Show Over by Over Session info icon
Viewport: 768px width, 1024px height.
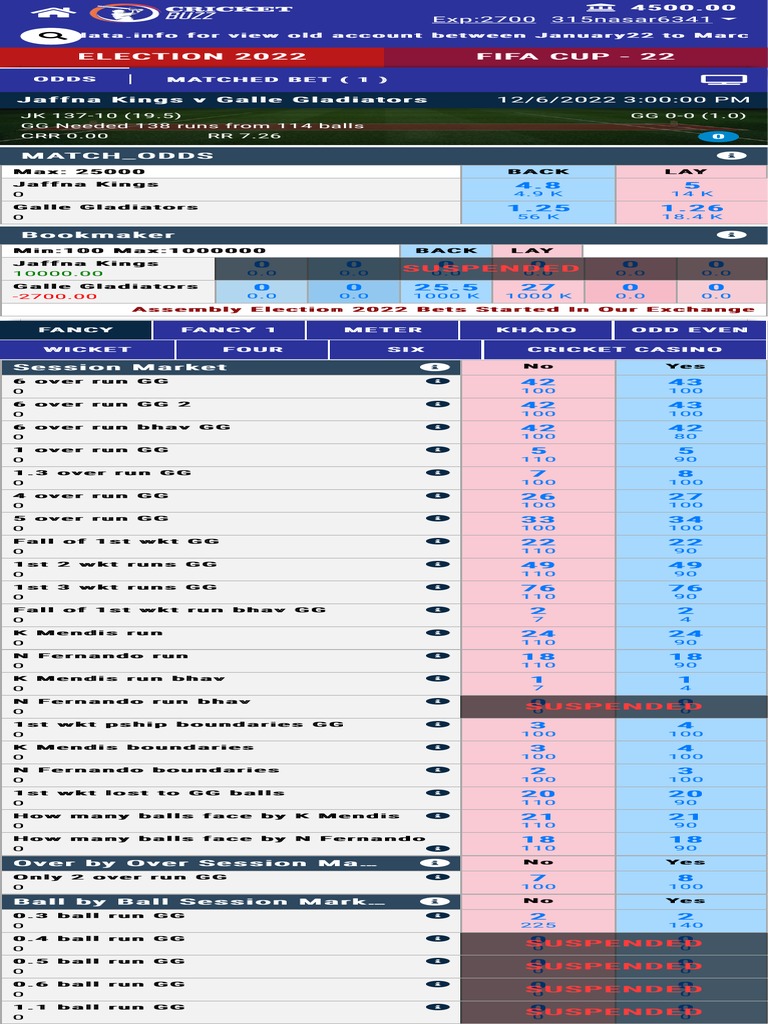point(435,863)
